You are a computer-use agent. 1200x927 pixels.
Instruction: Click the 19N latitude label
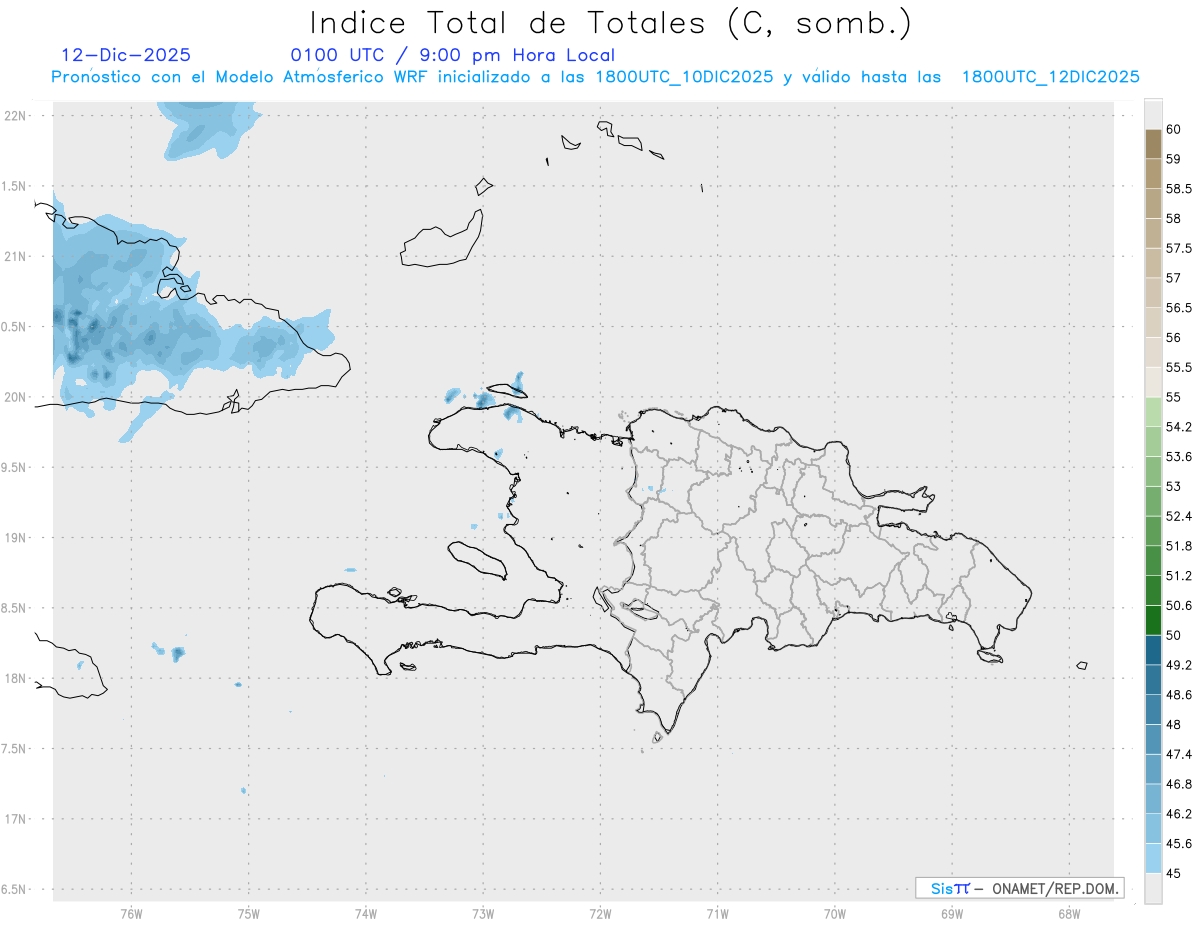[16, 537]
